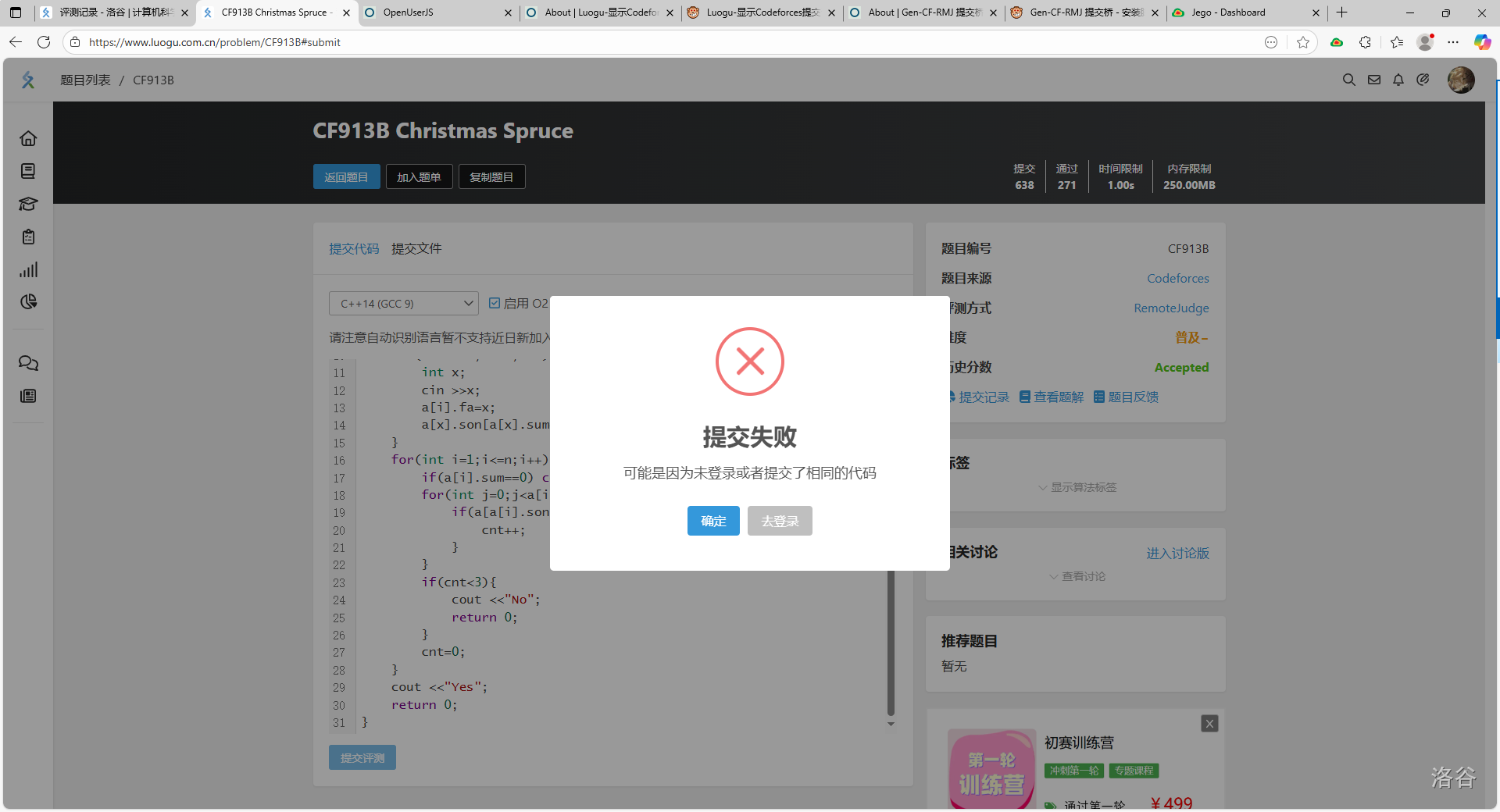This screenshot has height=812, width=1500.
Task: Click the green cloud extension icon
Action: coord(1337,42)
